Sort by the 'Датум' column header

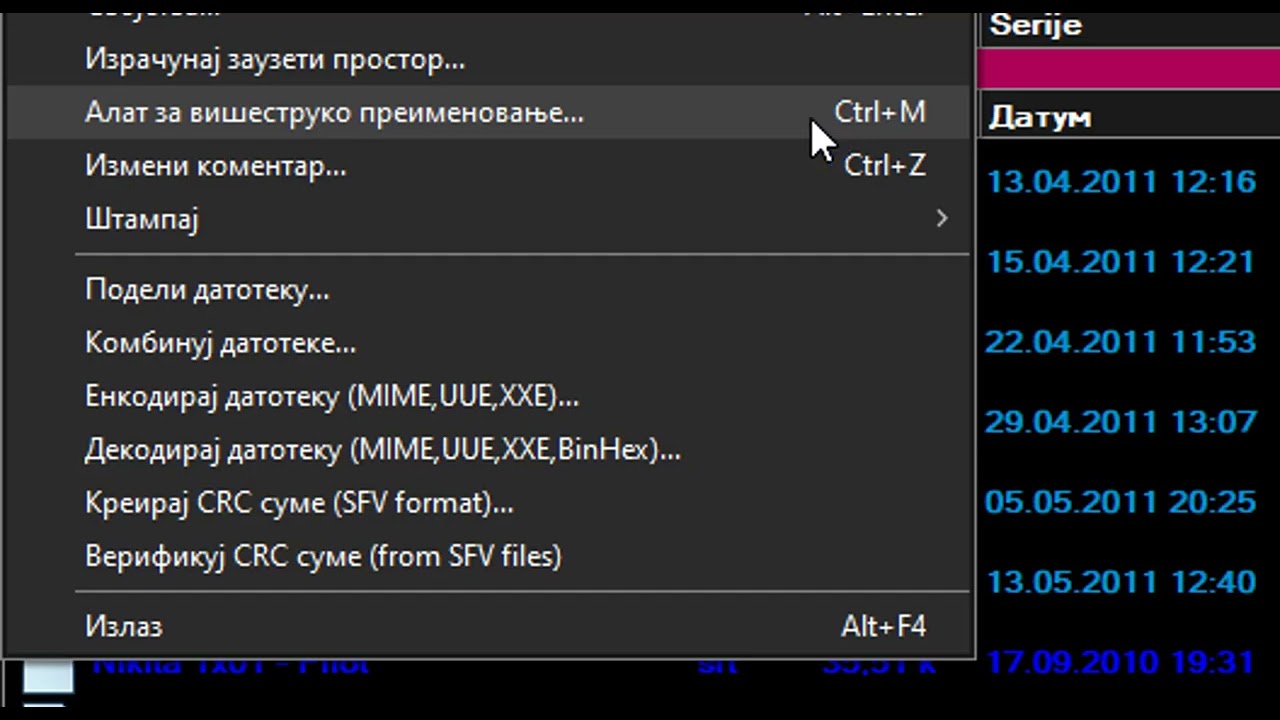pyautogui.click(x=1039, y=118)
